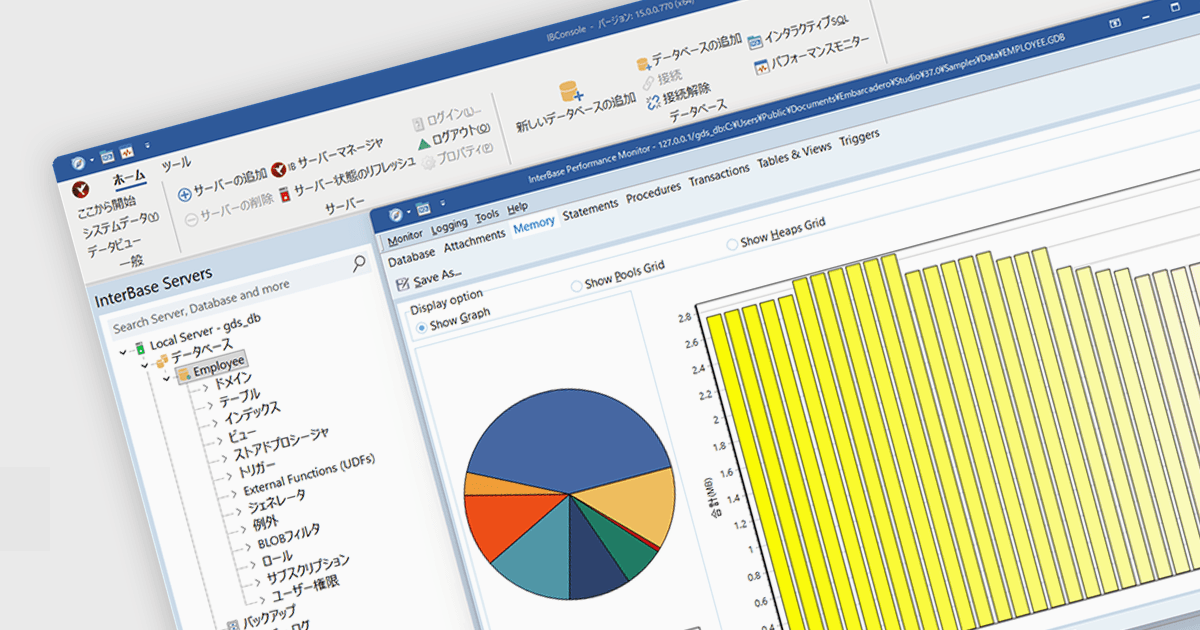Switch to the Attachments tab
Screen dimensions: 1200x630
coord(474,241)
